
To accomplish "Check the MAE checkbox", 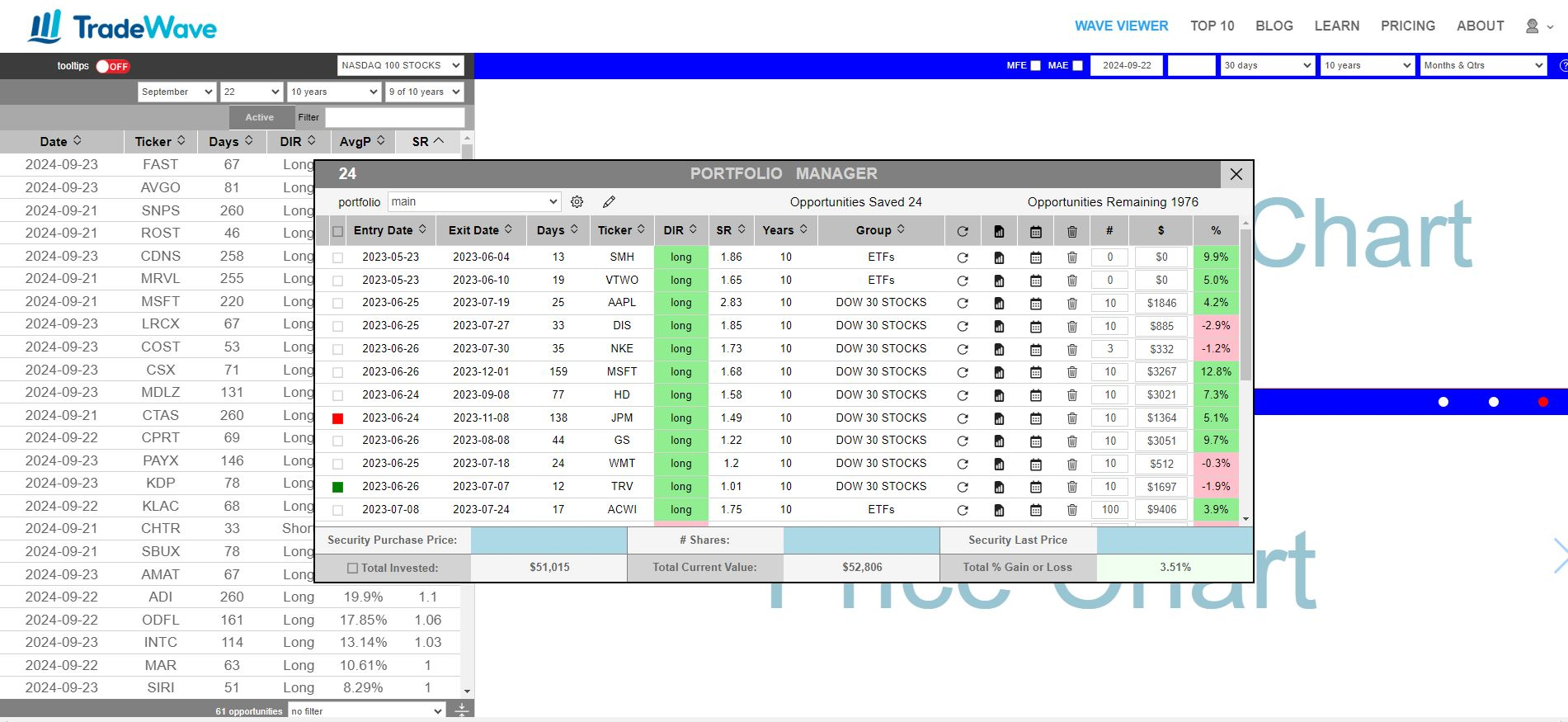I will (x=1077, y=66).
